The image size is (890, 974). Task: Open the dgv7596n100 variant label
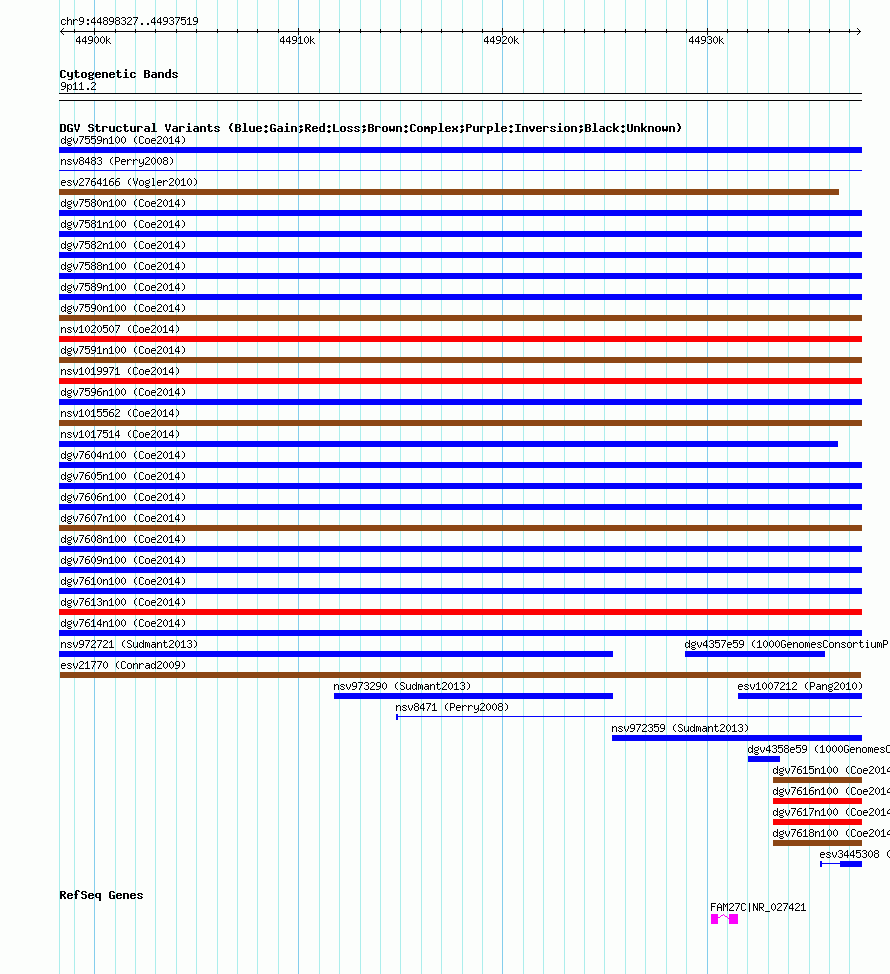tap(123, 393)
